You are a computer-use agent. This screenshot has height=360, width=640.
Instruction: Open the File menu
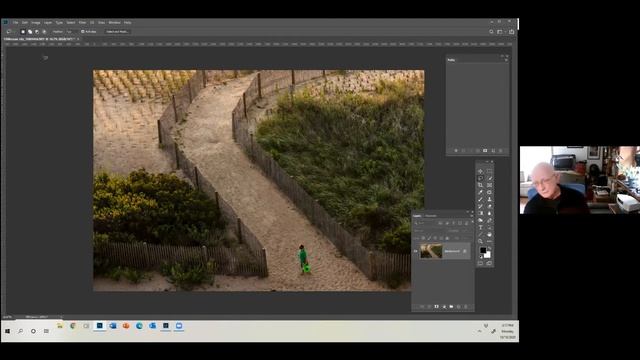pos(16,22)
